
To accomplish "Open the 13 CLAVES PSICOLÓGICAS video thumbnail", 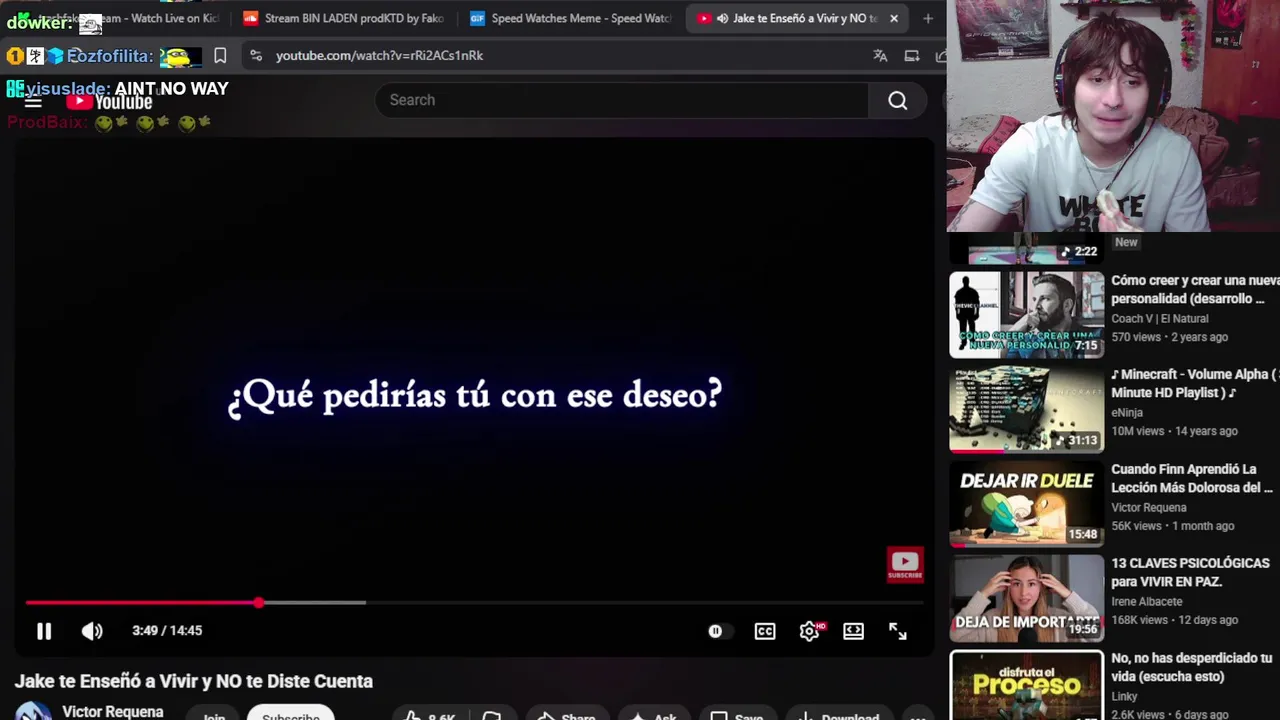I will click(1027, 598).
